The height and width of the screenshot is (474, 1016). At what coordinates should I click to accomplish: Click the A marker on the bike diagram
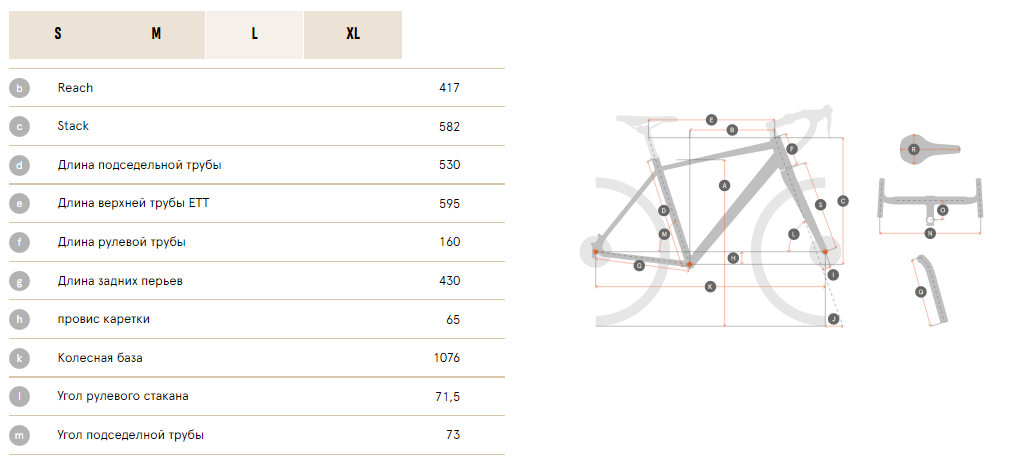click(724, 186)
